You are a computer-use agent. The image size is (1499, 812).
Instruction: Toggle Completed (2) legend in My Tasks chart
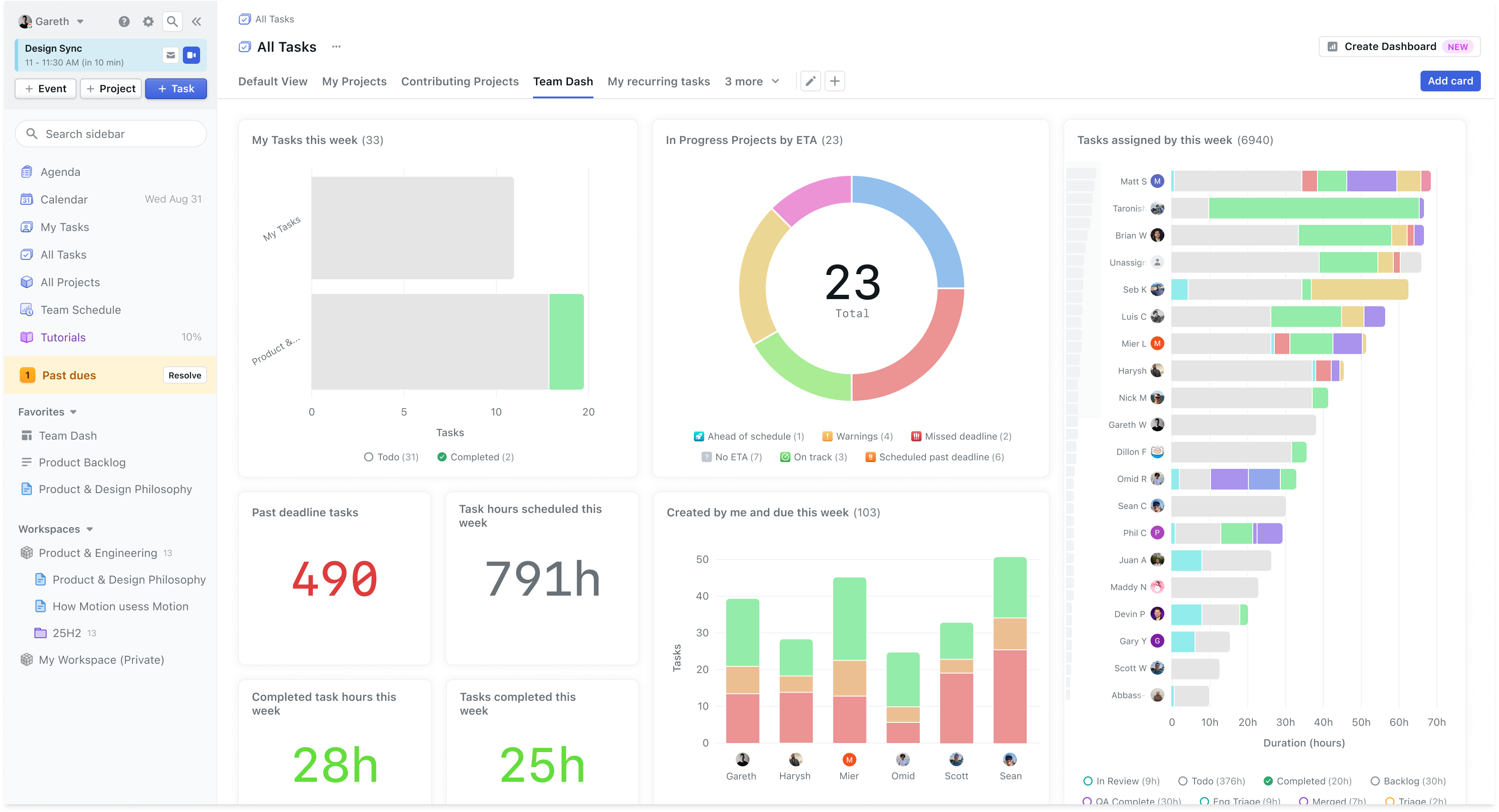(x=475, y=457)
